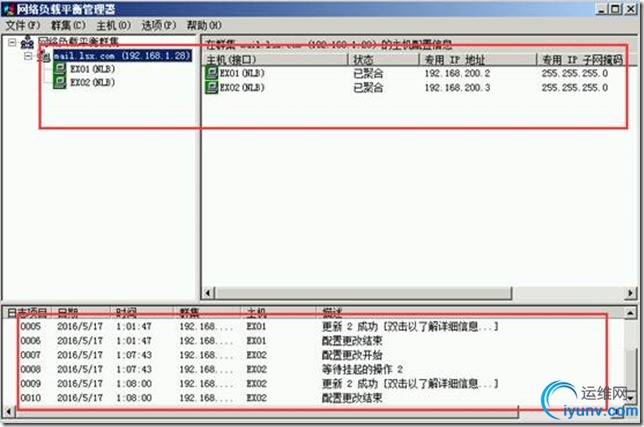Select log entry 0005
The width and height of the screenshot is (644, 427).
tap(312, 326)
